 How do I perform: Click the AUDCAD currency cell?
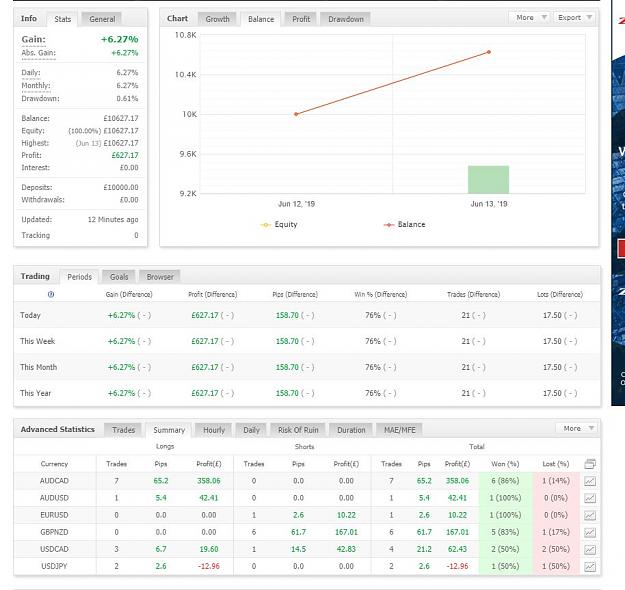(x=54, y=481)
